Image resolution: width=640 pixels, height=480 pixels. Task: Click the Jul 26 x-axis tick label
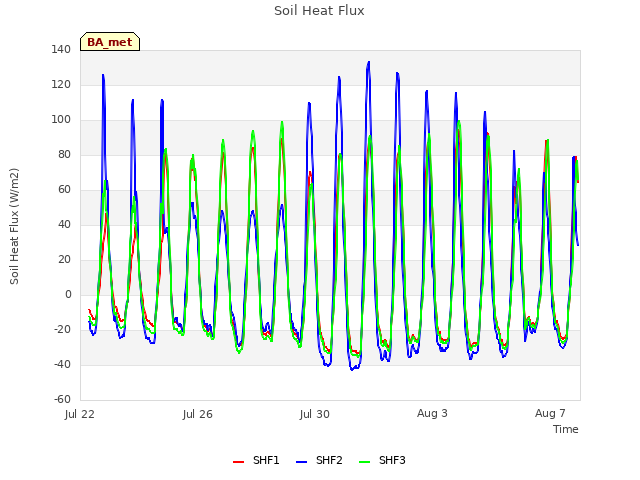pos(198,414)
